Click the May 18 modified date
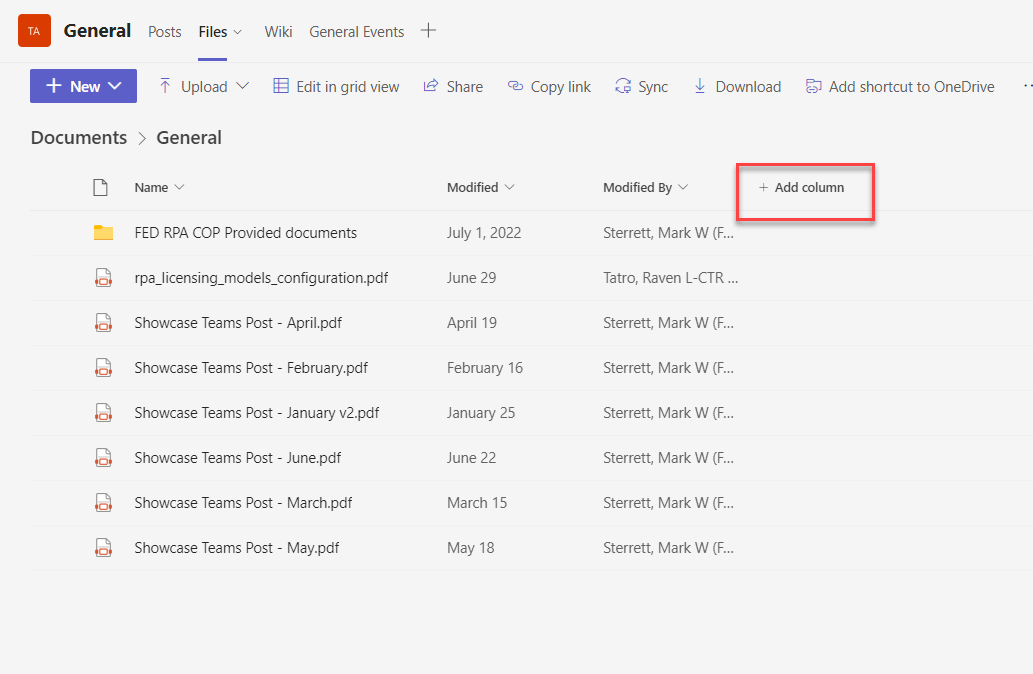Screen dimensions: 1033x674 tap(470, 548)
